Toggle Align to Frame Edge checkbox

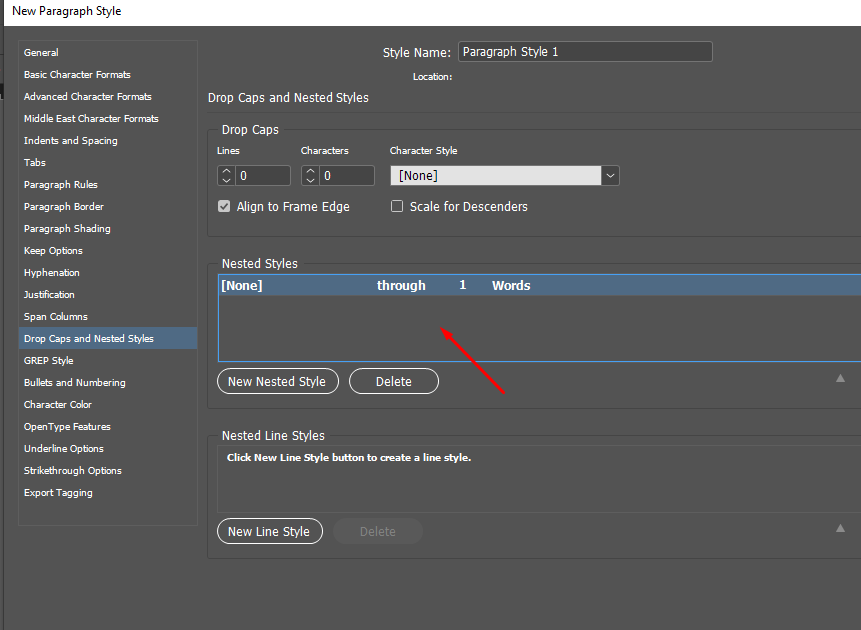click(x=224, y=207)
